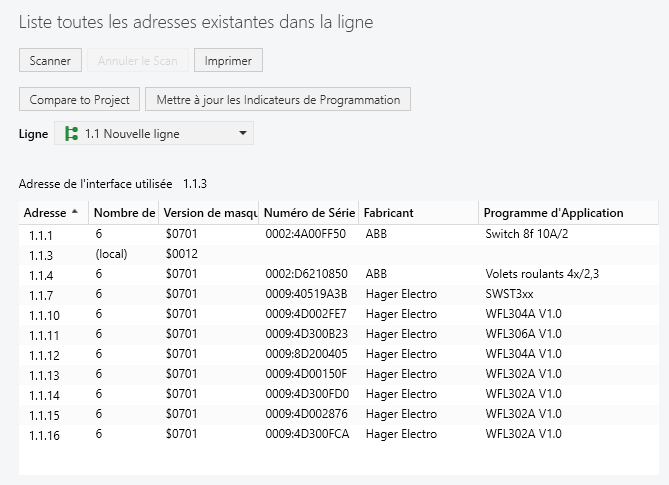This screenshot has height=485, width=669.
Task: Click the Imprimer button
Action: 228,60
